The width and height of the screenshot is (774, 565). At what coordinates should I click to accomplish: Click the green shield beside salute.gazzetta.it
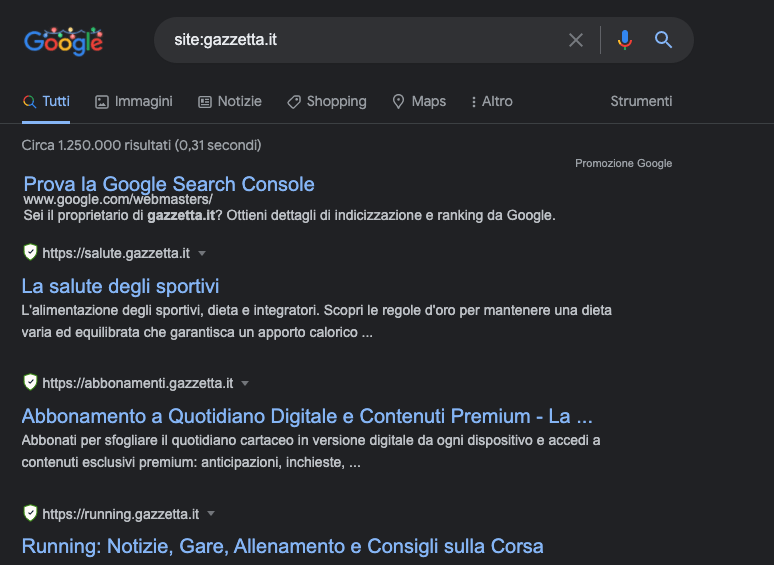click(x=31, y=252)
